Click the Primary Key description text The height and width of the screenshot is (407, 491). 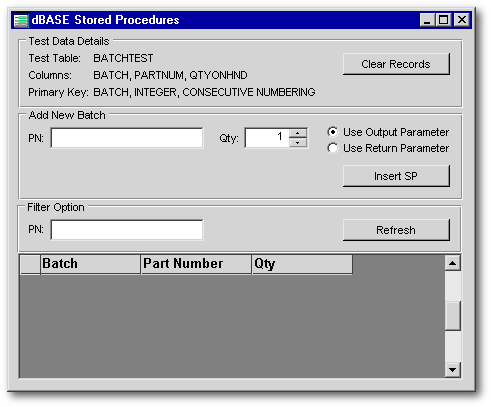(204, 92)
